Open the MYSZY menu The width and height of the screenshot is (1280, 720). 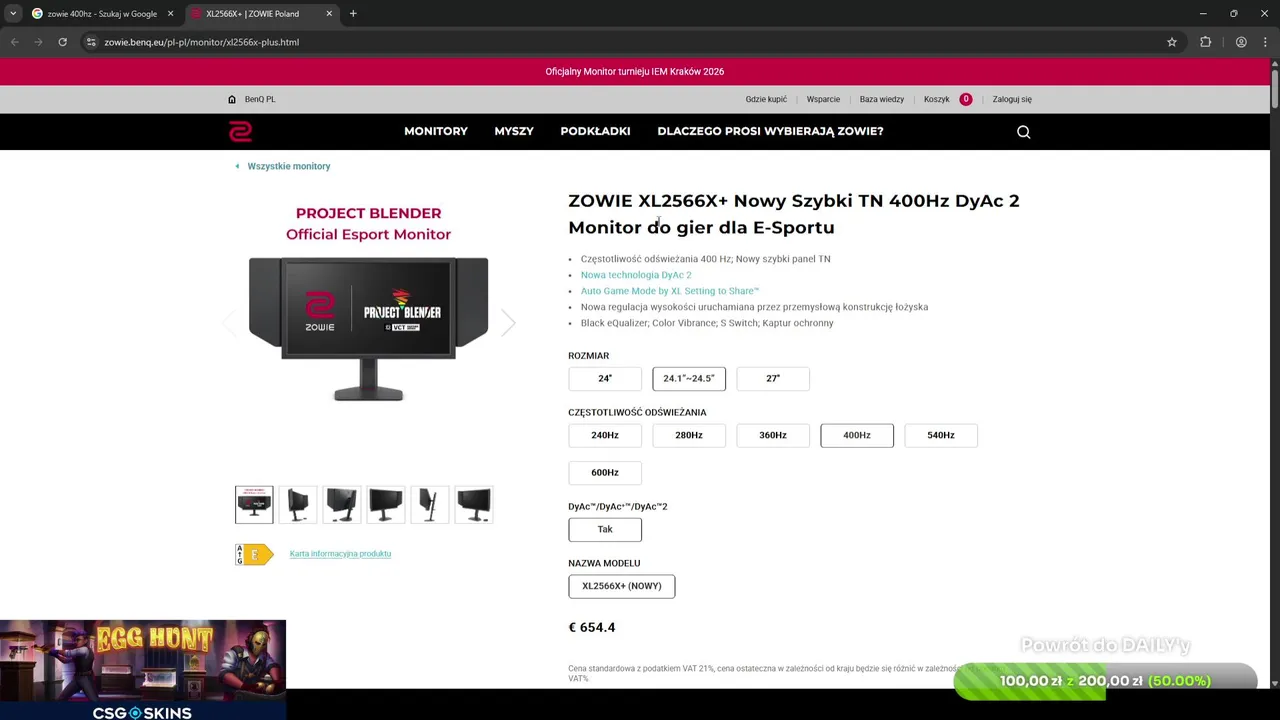pyautogui.click(x=514, y=131)
